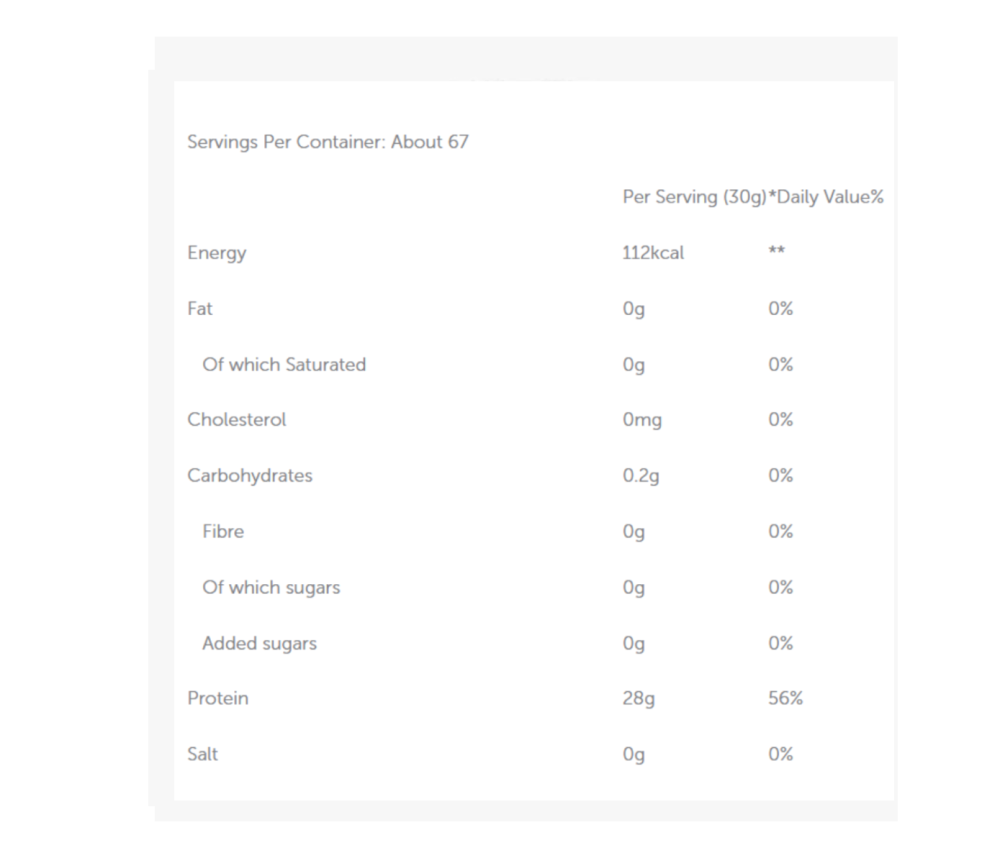
Task: Select the 0g value in Salt row
Action: point(633,754)
